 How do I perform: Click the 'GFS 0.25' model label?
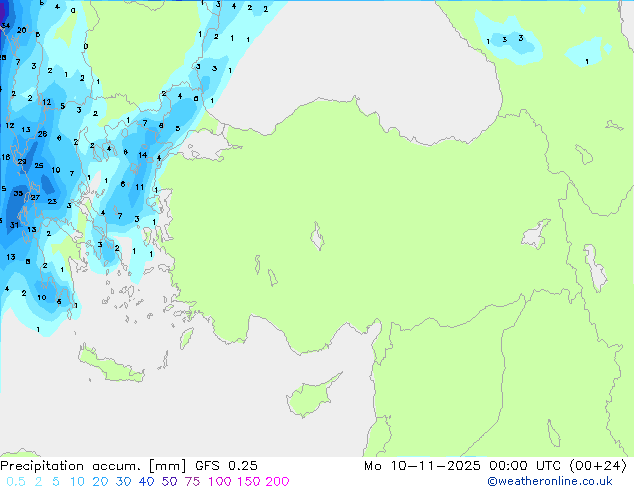226,466
